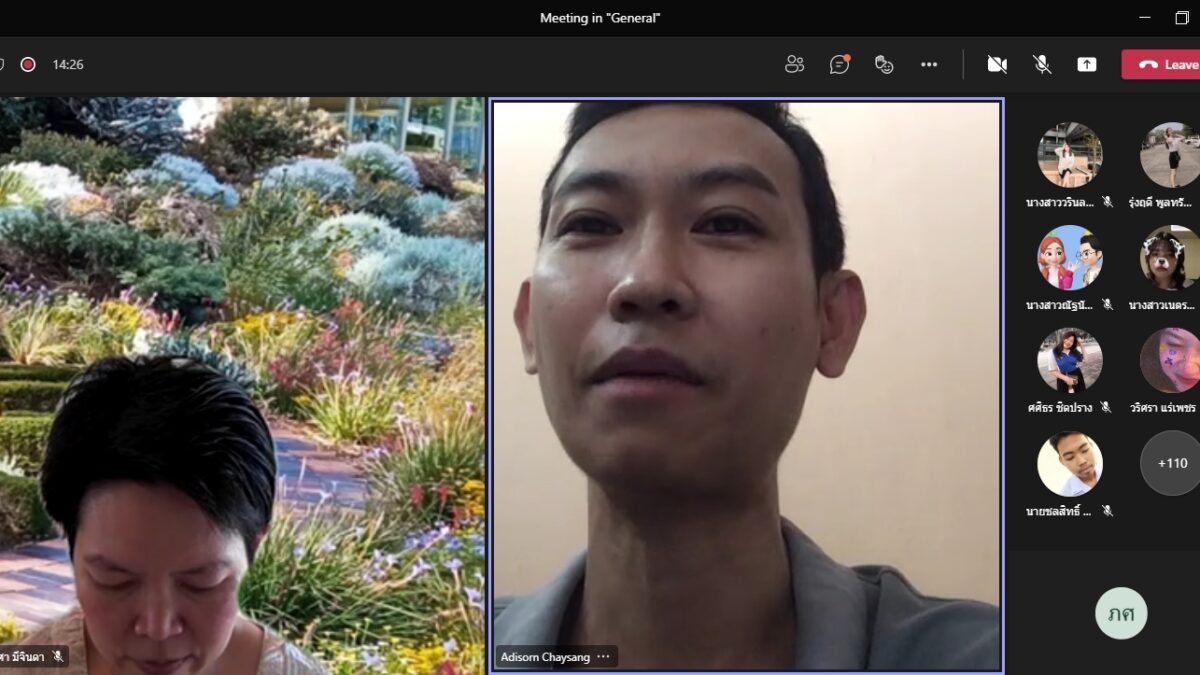Click the red recording indicator
The height and width of the screenshot is (675, 1200).
point(28,64)
